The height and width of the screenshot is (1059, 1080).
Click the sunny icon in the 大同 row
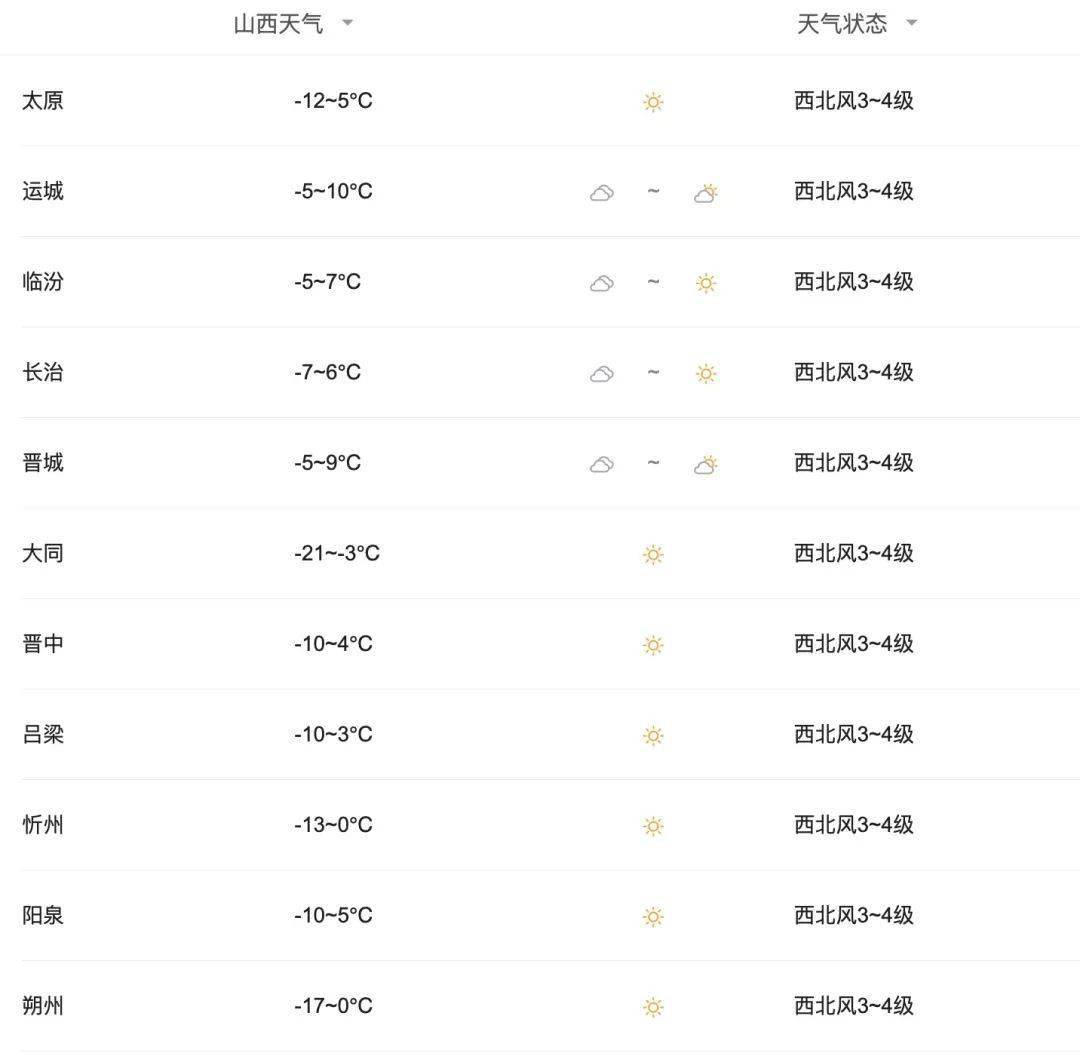pos(653,554)
